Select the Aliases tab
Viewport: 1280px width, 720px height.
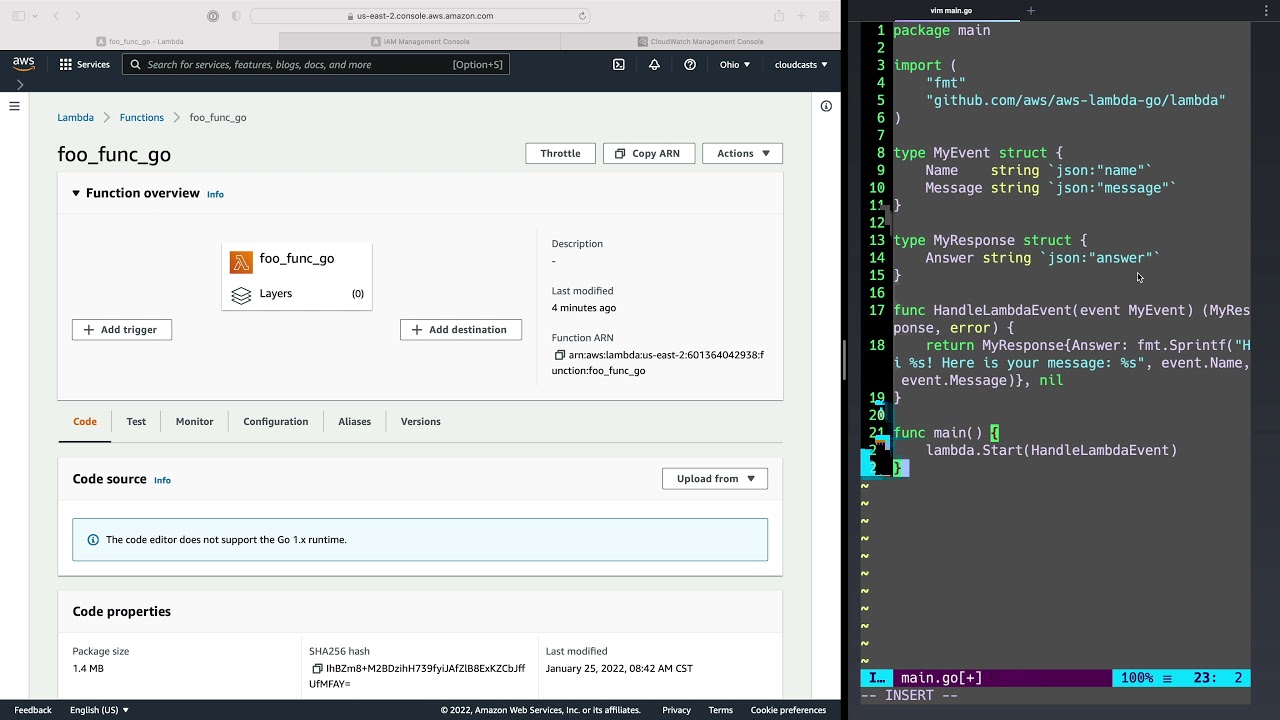click(354, 422)
